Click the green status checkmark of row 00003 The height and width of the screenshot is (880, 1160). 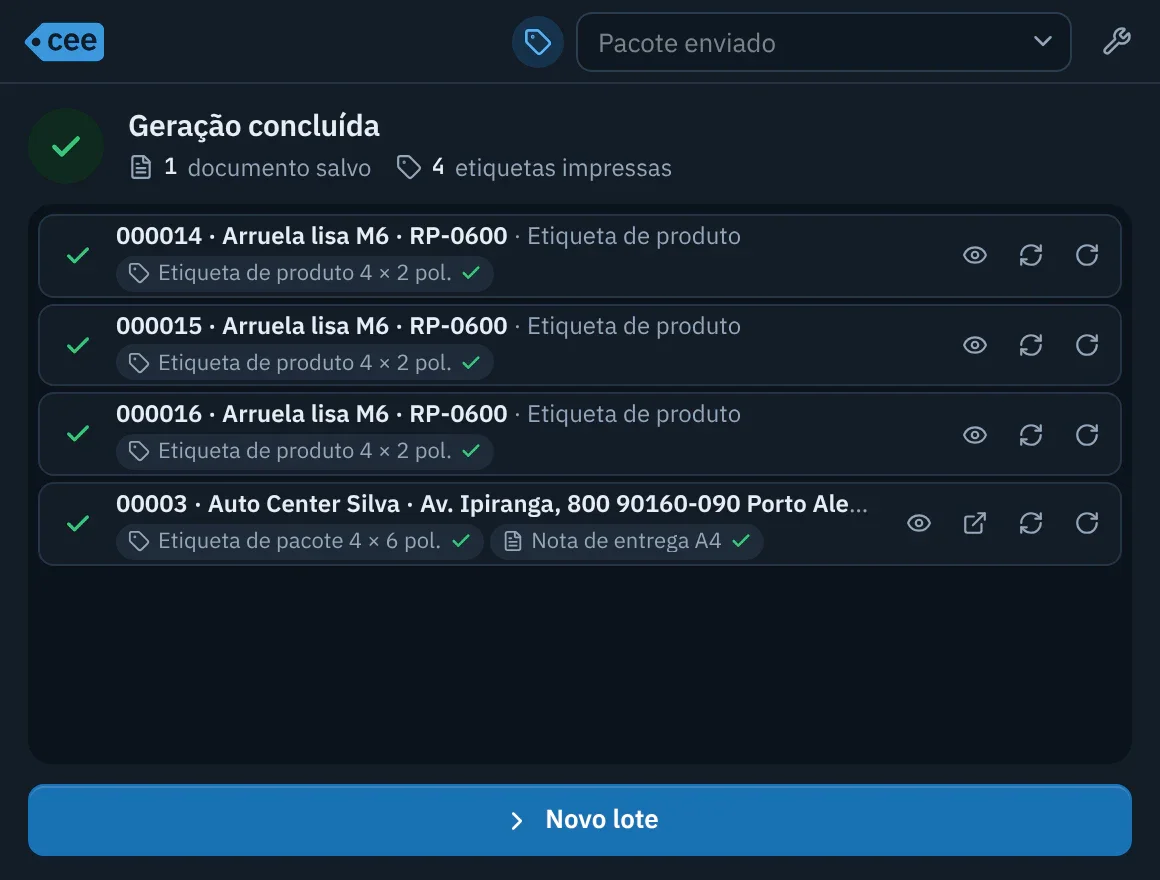[x=78, y=524]
